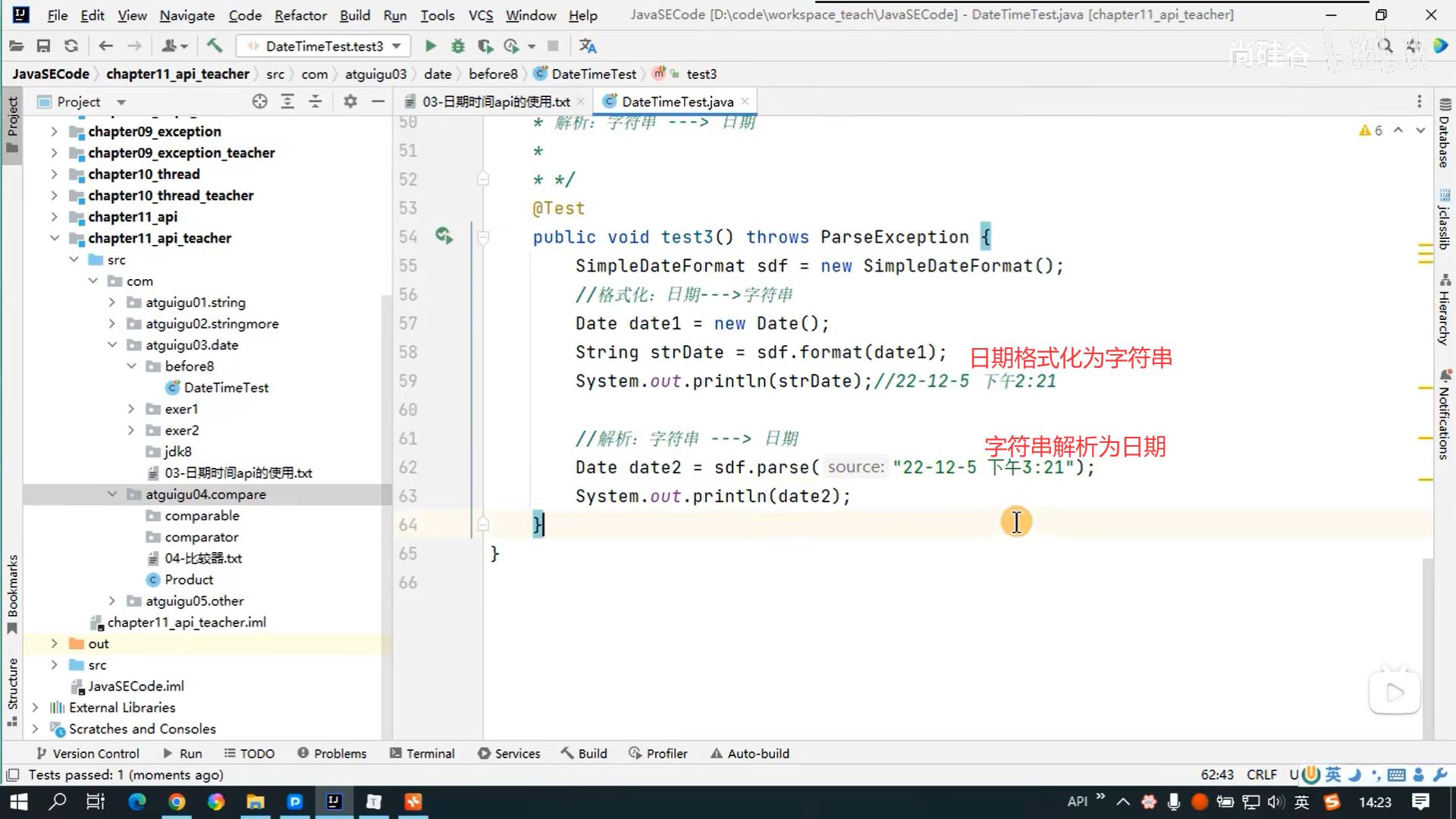Viewport: 1456px width, 819px height.
Task: Click the Translate icon in toolbar
Action: 588,46
